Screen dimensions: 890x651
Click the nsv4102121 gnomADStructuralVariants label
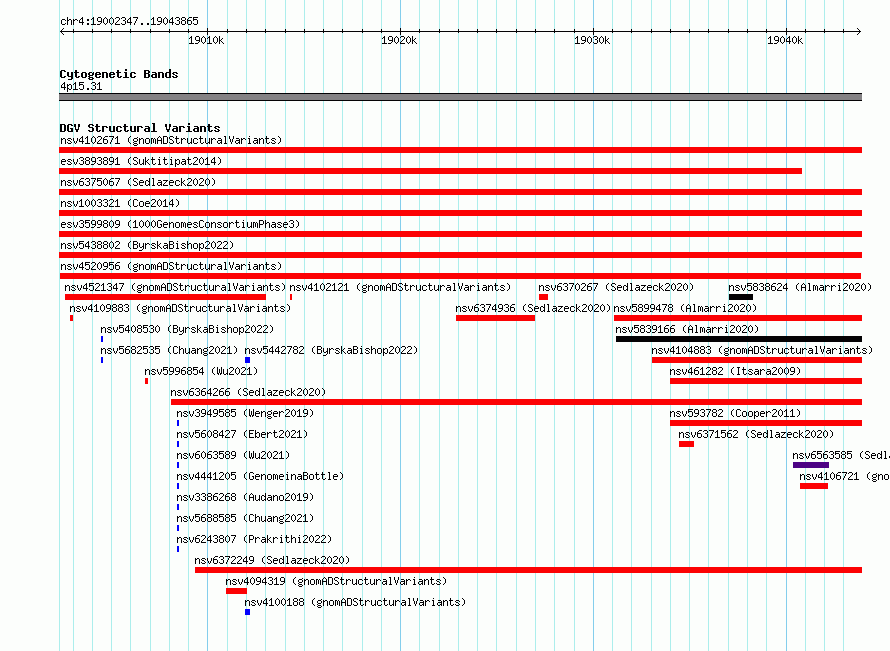pyautogui.click(x=400, y=287)
